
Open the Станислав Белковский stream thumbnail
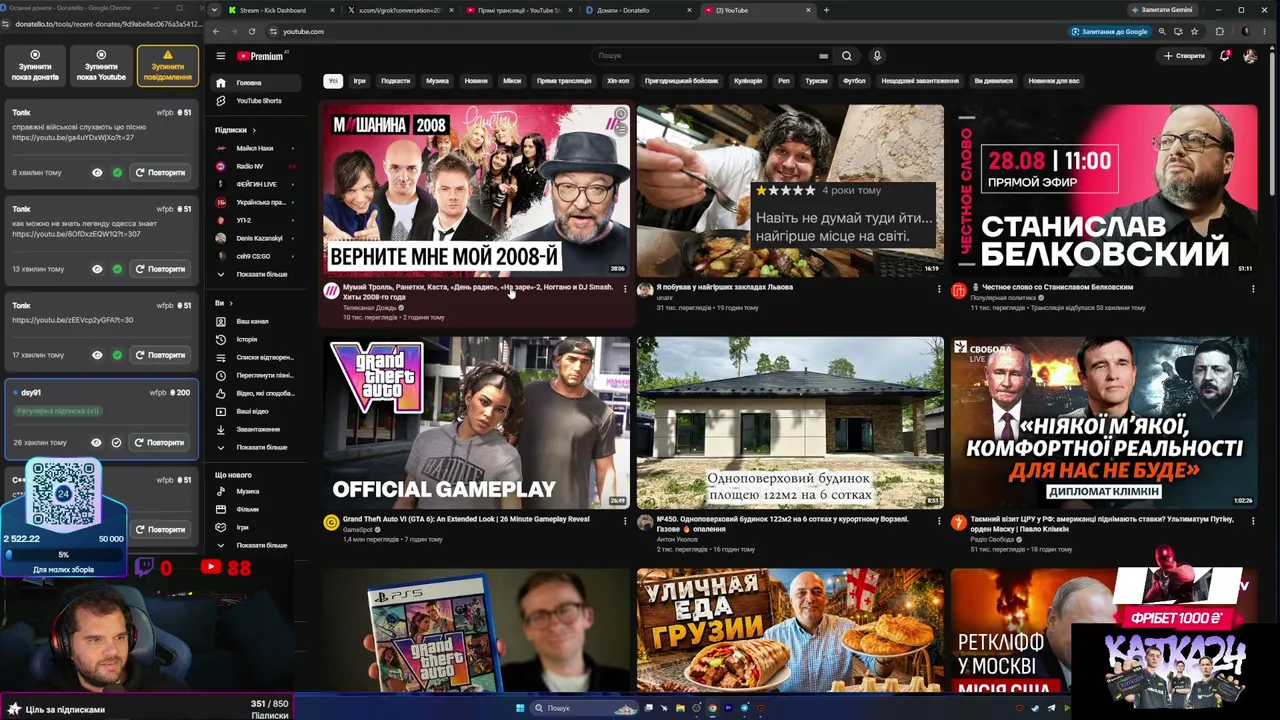click(1104, 191)
